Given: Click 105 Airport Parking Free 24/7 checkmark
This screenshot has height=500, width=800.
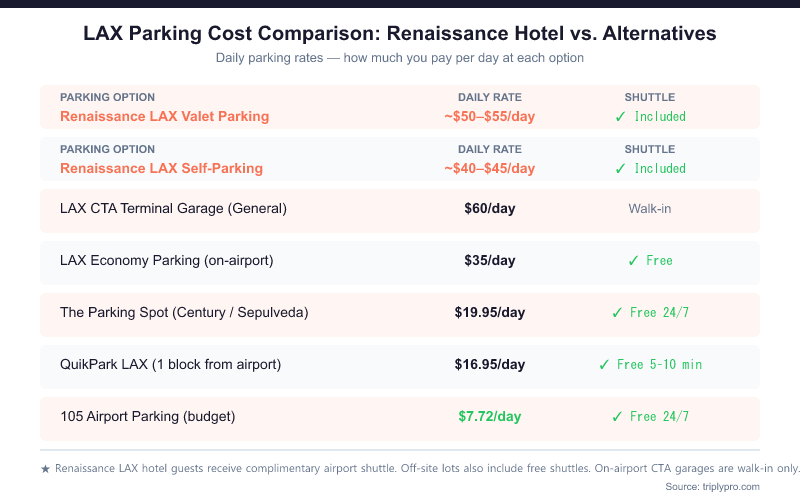Looking at the screenshot, I should click(618, 417).
